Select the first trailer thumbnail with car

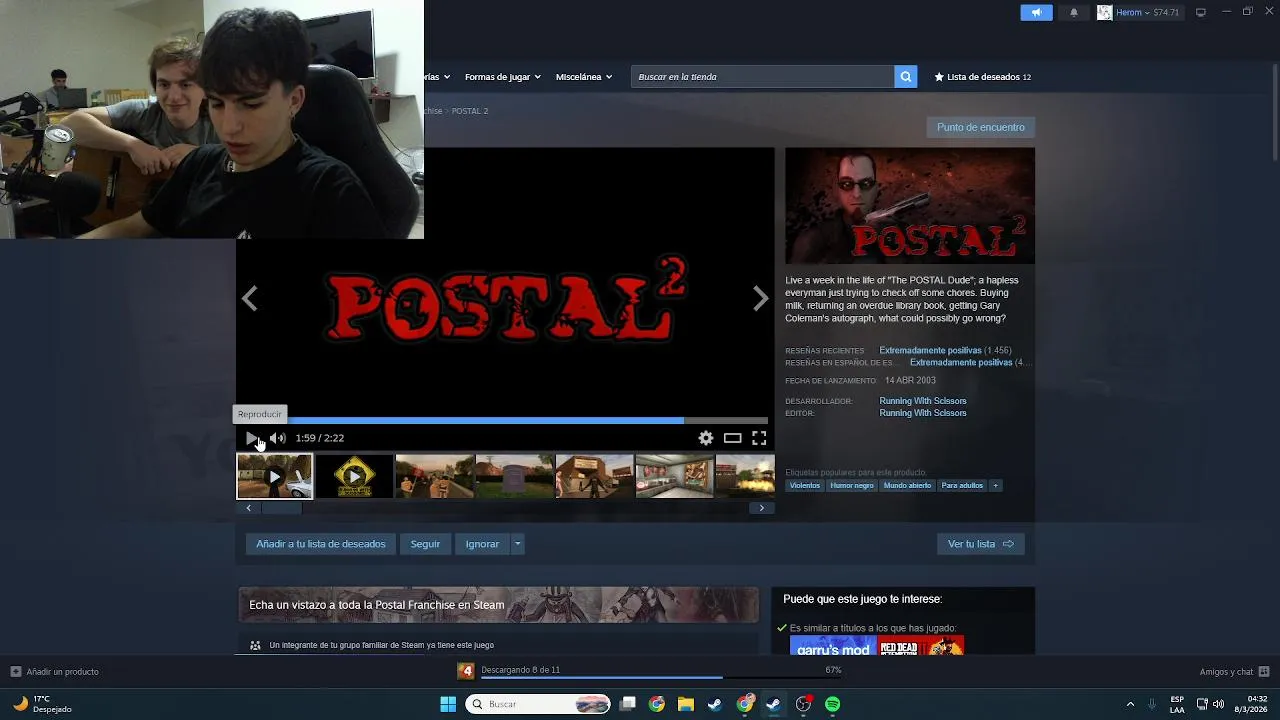click(275, 477)
